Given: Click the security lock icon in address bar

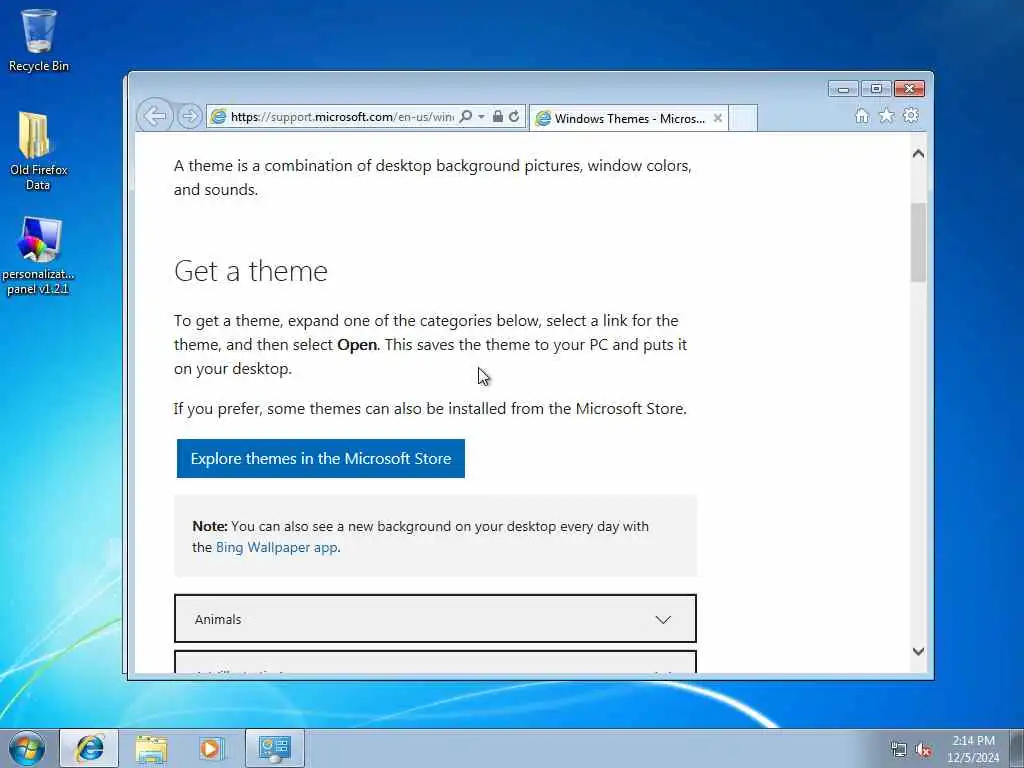Looking at the screenshot, I should (498, 116).
